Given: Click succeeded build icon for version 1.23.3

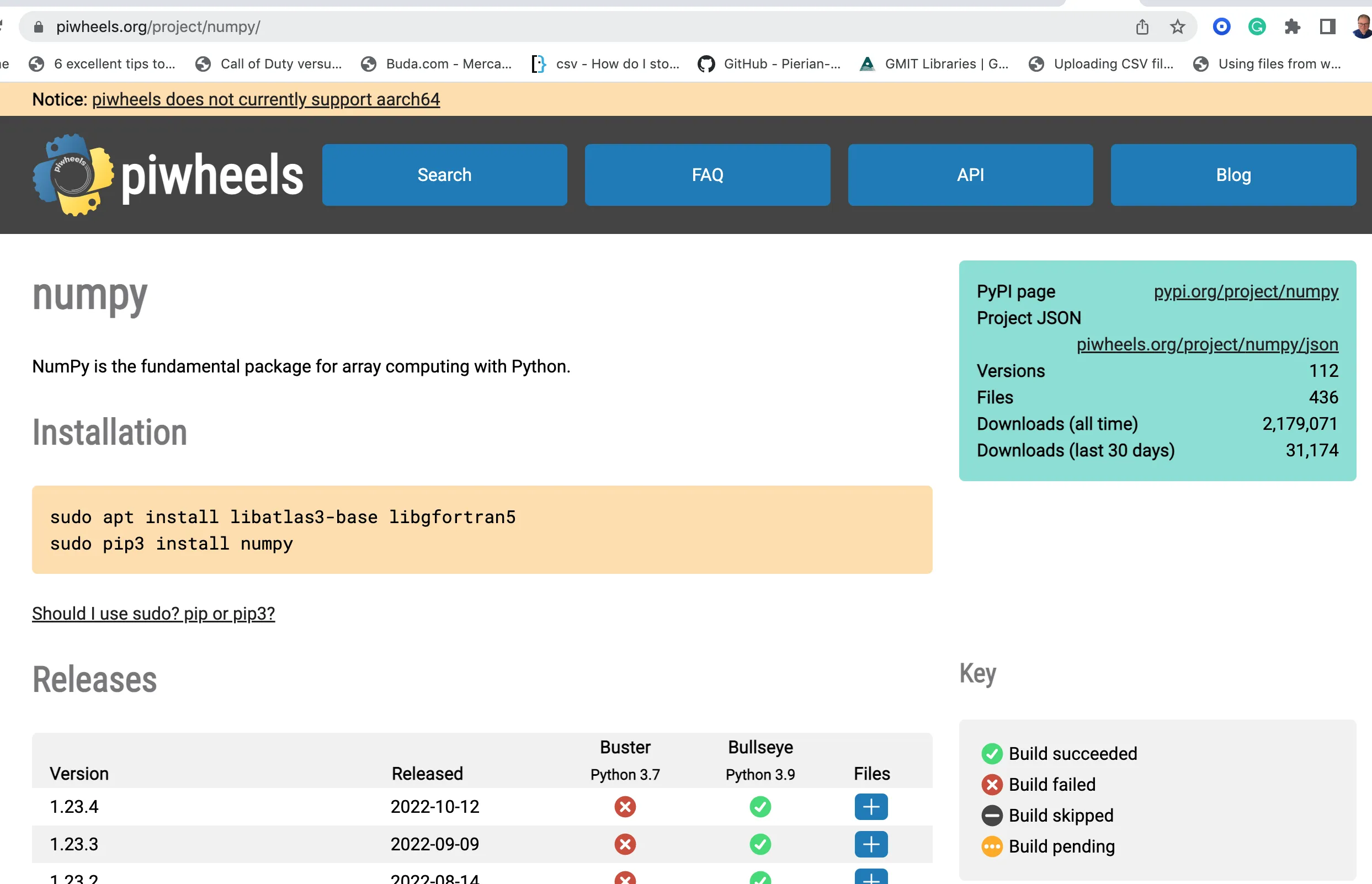Looking at the screenshot, I should pos(760,844).
